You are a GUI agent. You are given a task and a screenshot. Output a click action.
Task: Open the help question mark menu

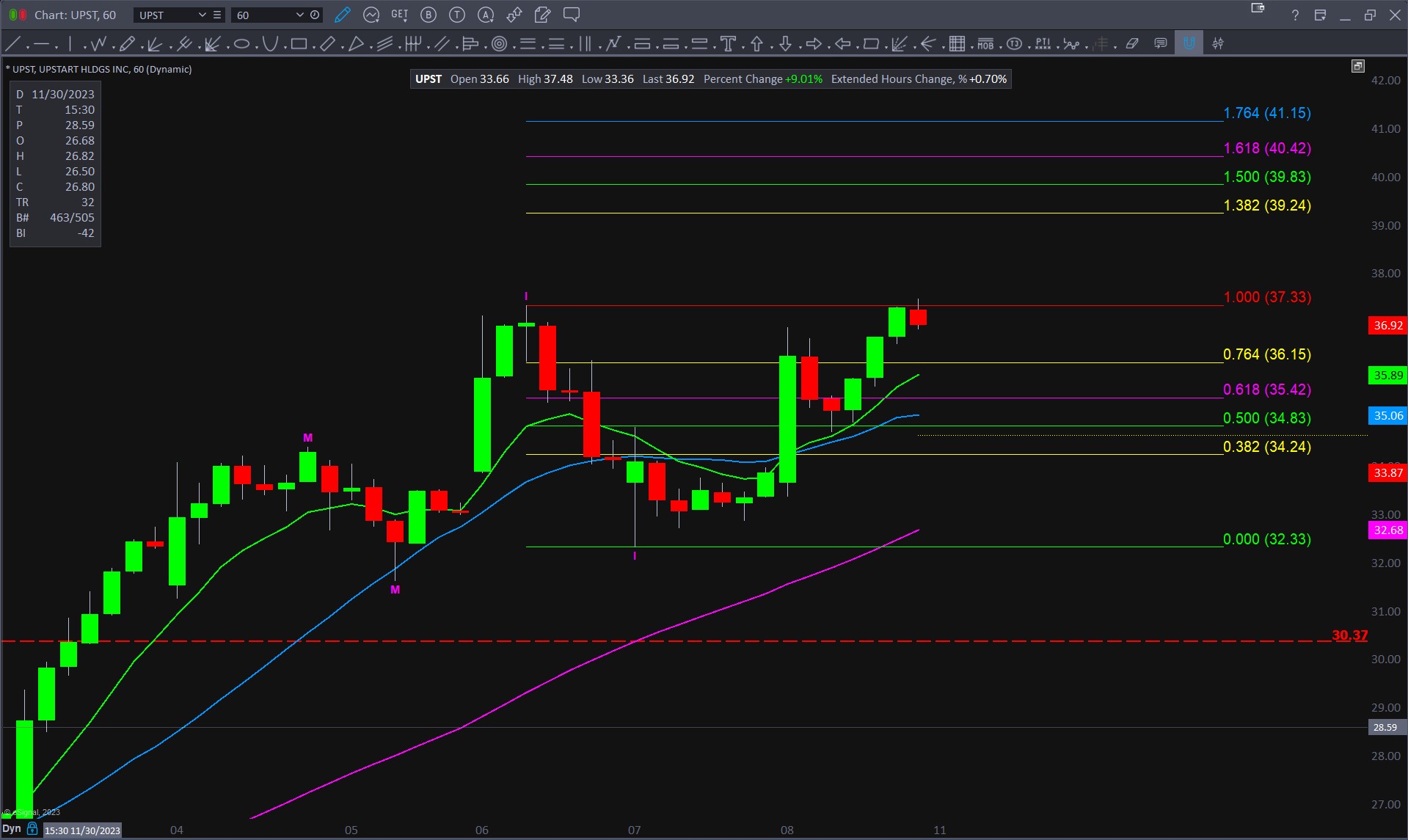[x=1295, y=15]
